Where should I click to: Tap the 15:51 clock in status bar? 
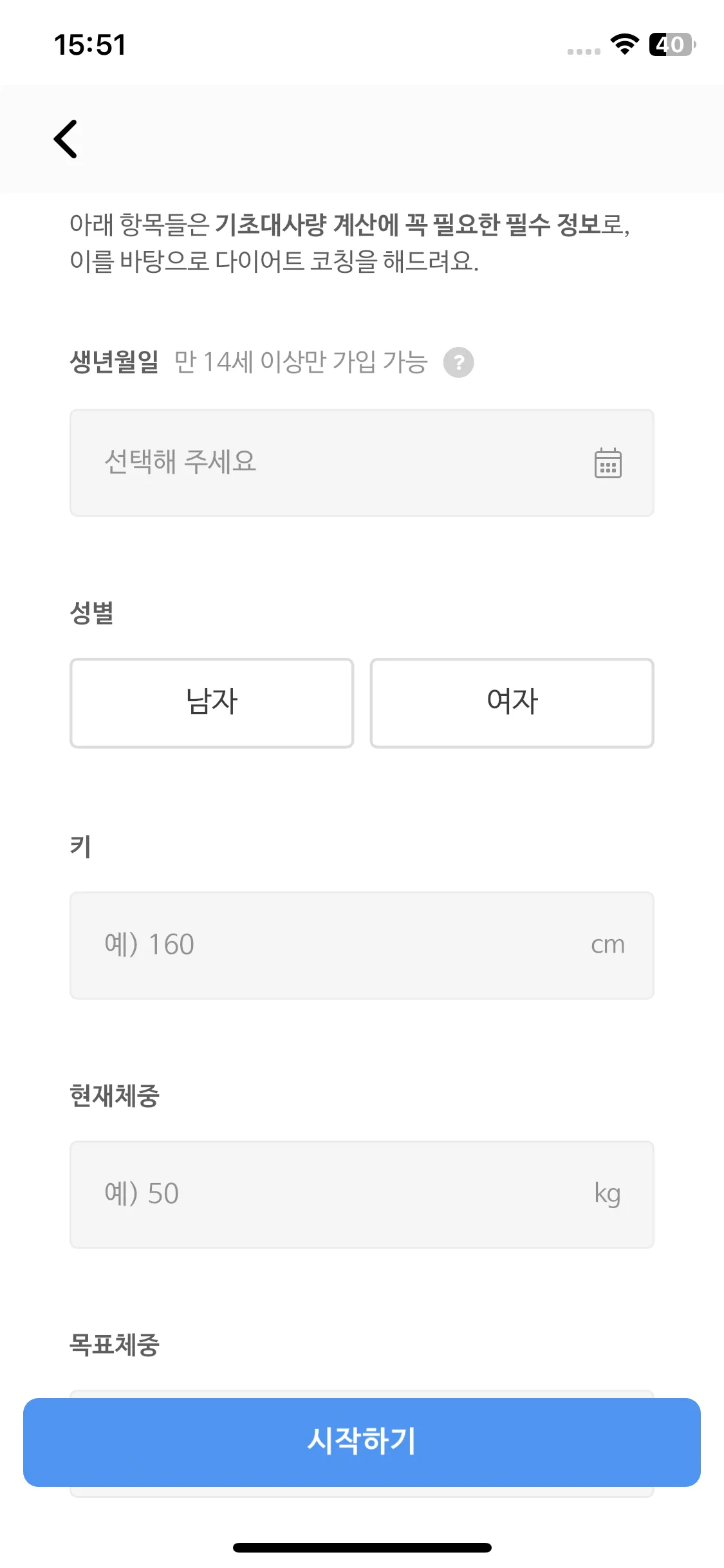[x=89, y=45]
